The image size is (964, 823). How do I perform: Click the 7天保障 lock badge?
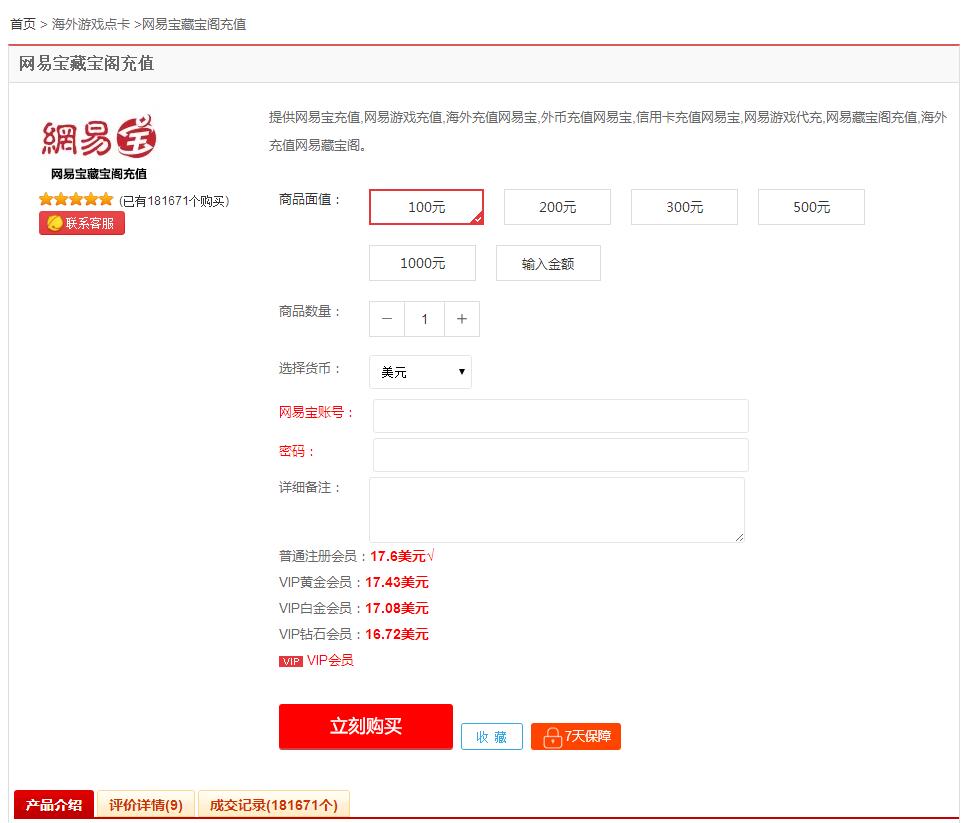576,737
